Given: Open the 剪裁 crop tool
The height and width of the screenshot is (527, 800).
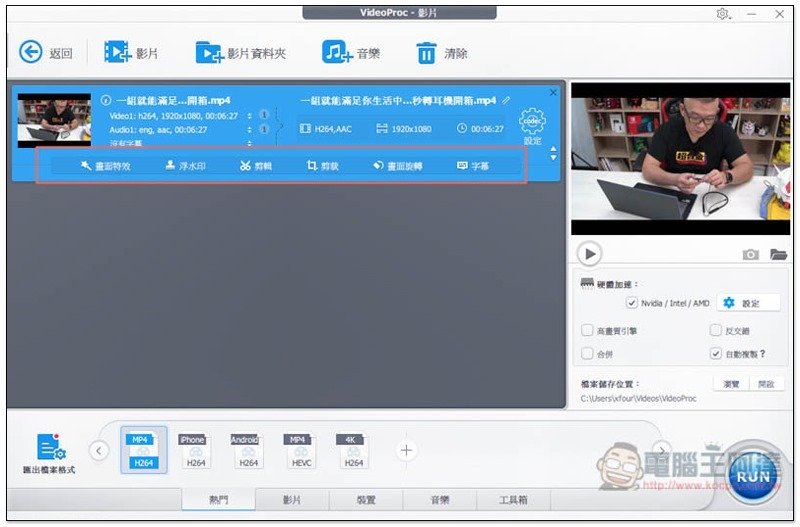Looking at the screenshot, I should click(322, 166).
